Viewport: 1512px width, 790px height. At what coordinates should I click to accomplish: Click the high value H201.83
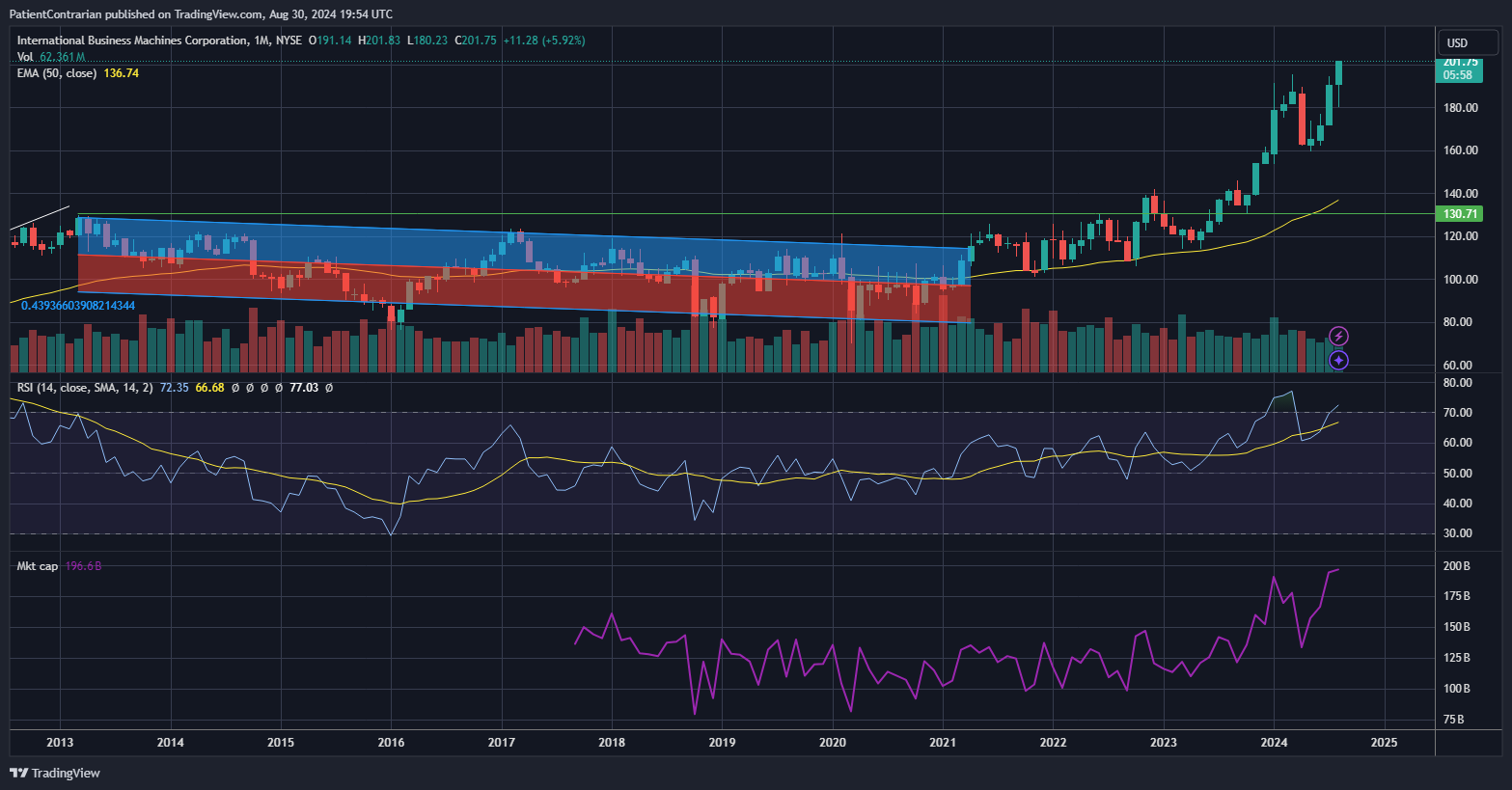pyautogui.click(x=379, y=41)
